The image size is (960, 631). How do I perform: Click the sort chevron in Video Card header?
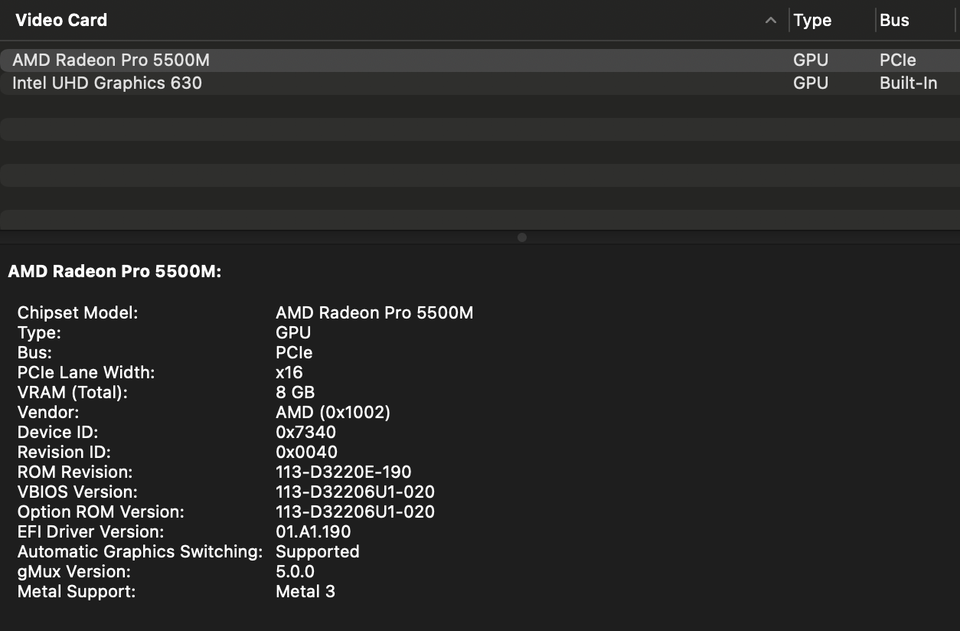[x=770, y=20]
